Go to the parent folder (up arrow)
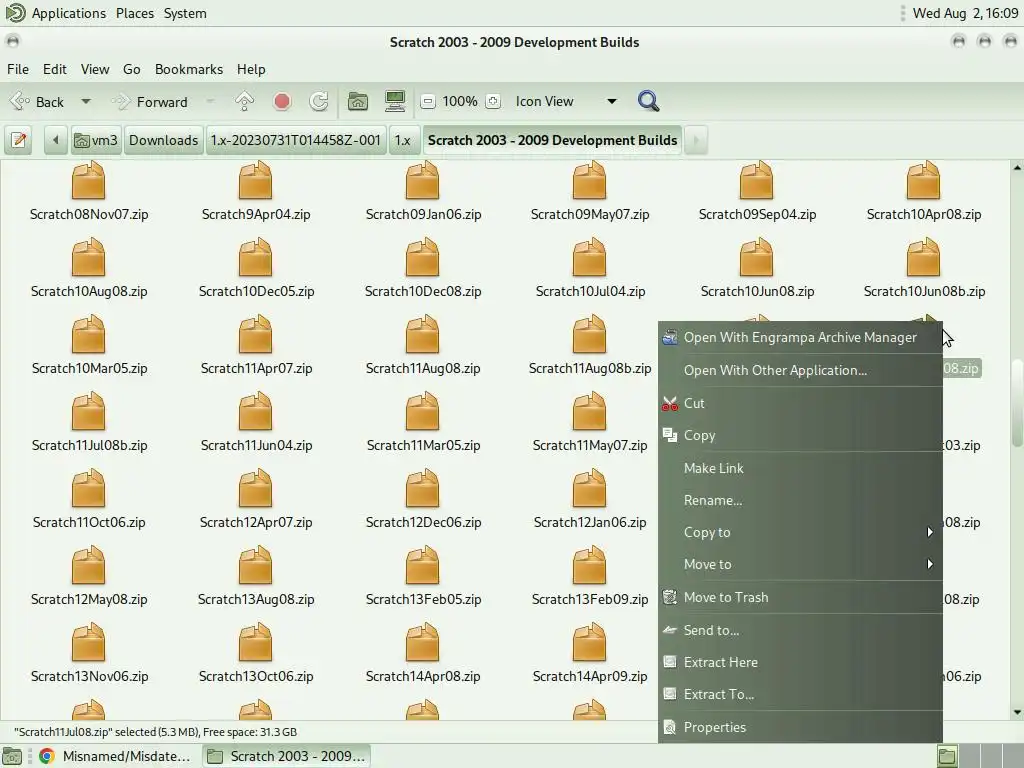 (244, 102)
